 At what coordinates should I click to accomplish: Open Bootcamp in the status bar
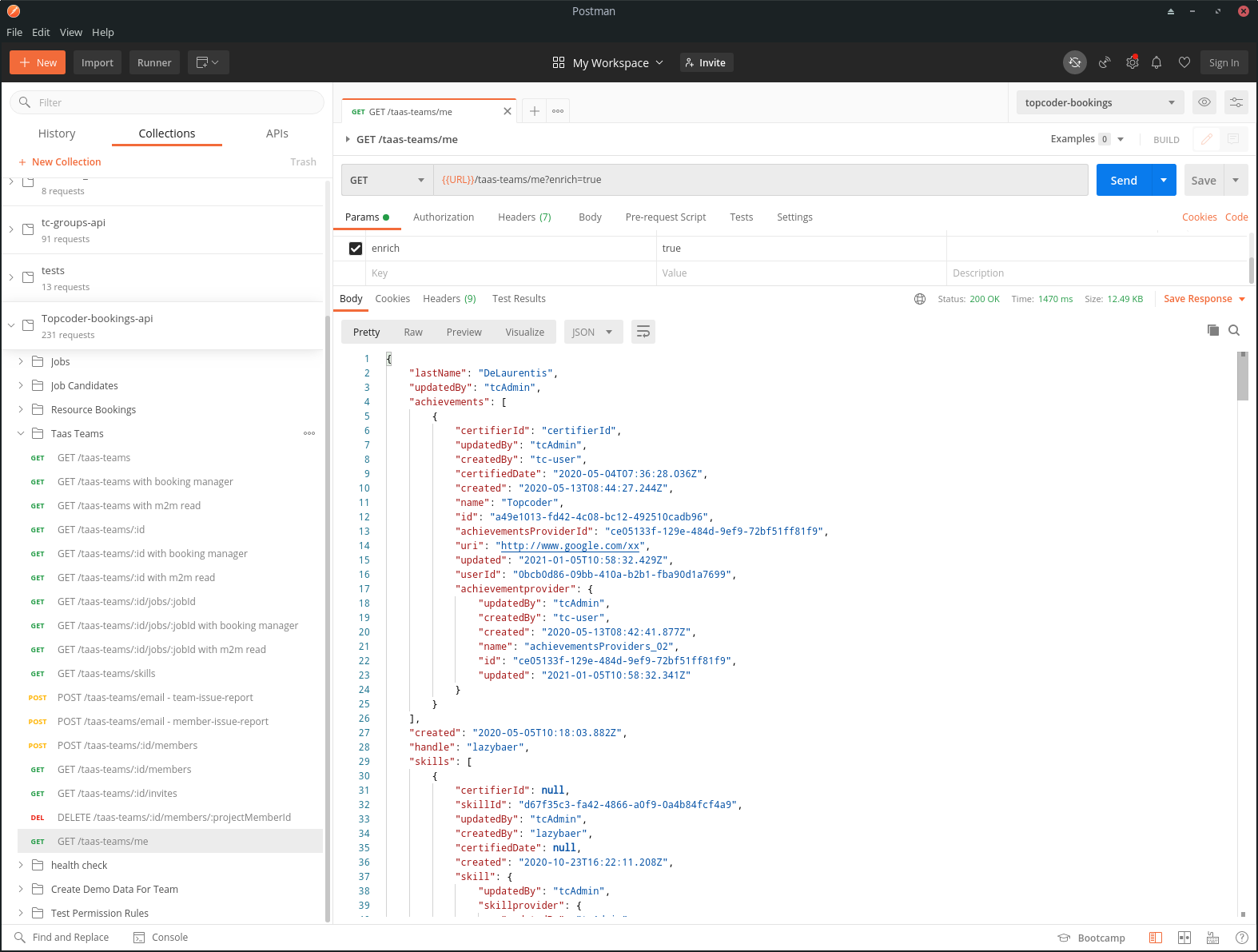click(1091, 938)
